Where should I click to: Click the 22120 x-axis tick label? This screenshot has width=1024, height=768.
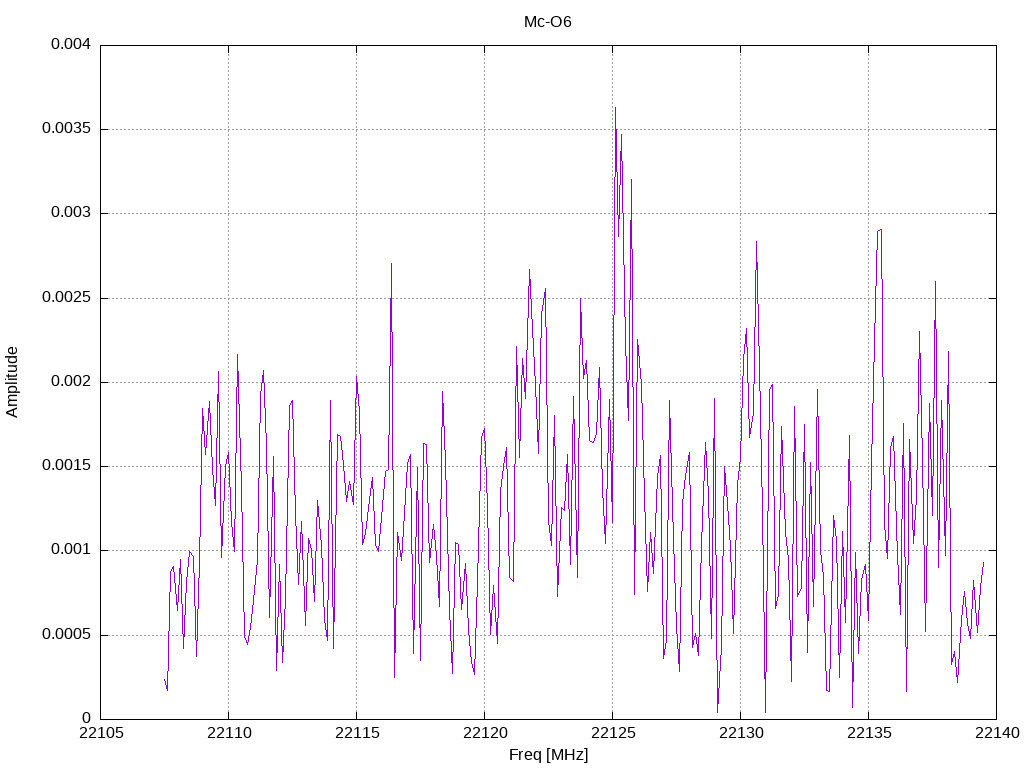coord(485,733)
